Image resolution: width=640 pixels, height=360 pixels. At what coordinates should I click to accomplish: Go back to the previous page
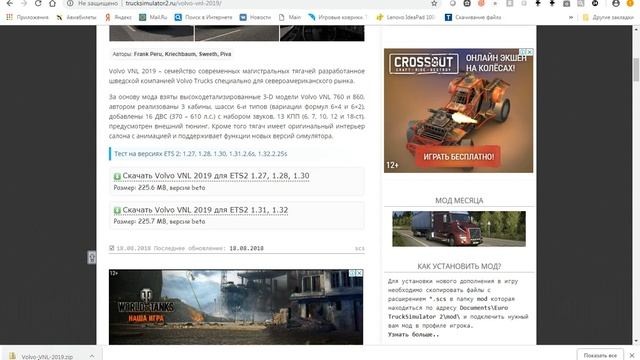pos(9,3)
